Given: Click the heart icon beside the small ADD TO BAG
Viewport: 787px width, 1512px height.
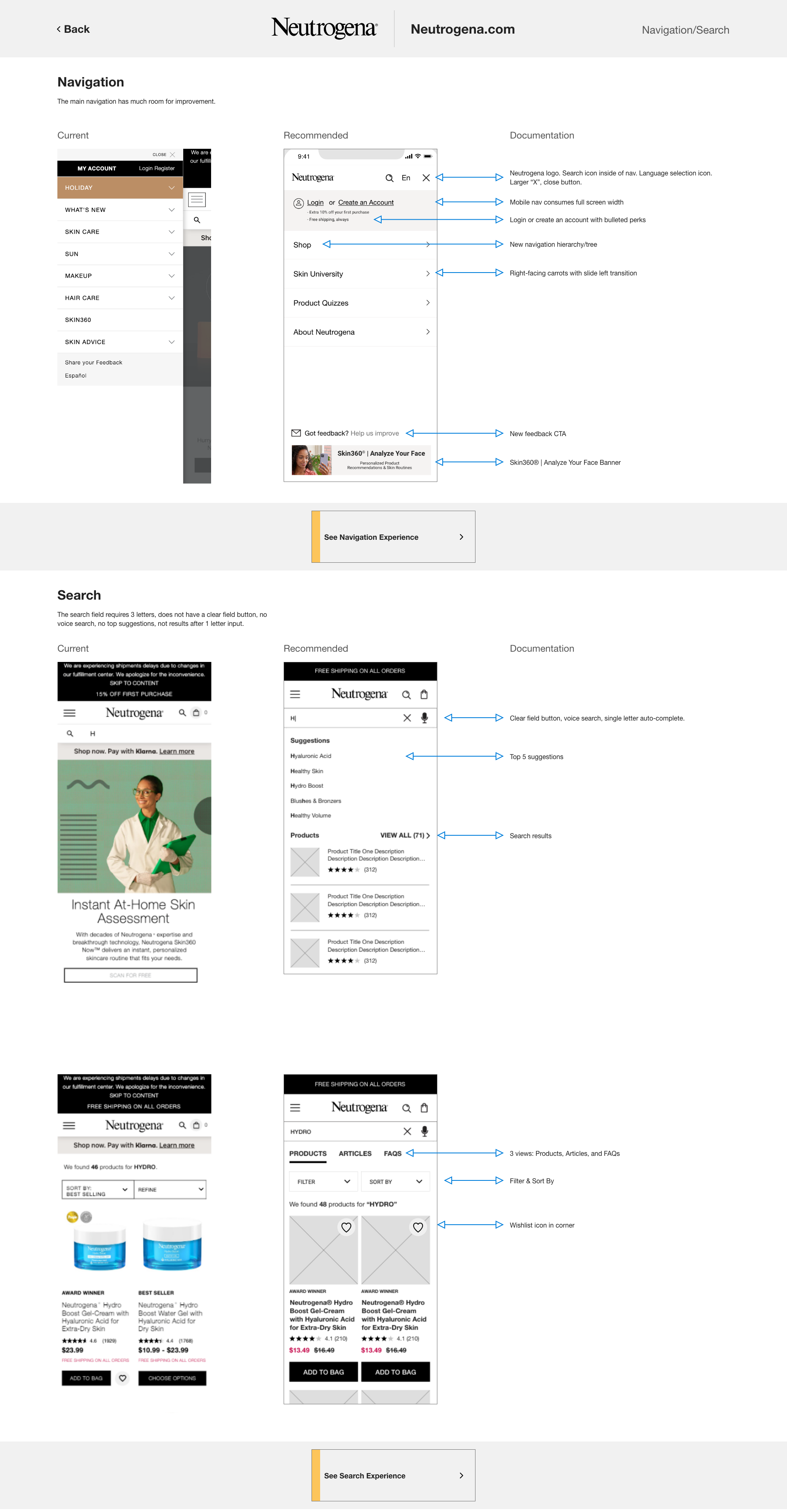Looking at the screenshot, I should [x=123, y=1378].
